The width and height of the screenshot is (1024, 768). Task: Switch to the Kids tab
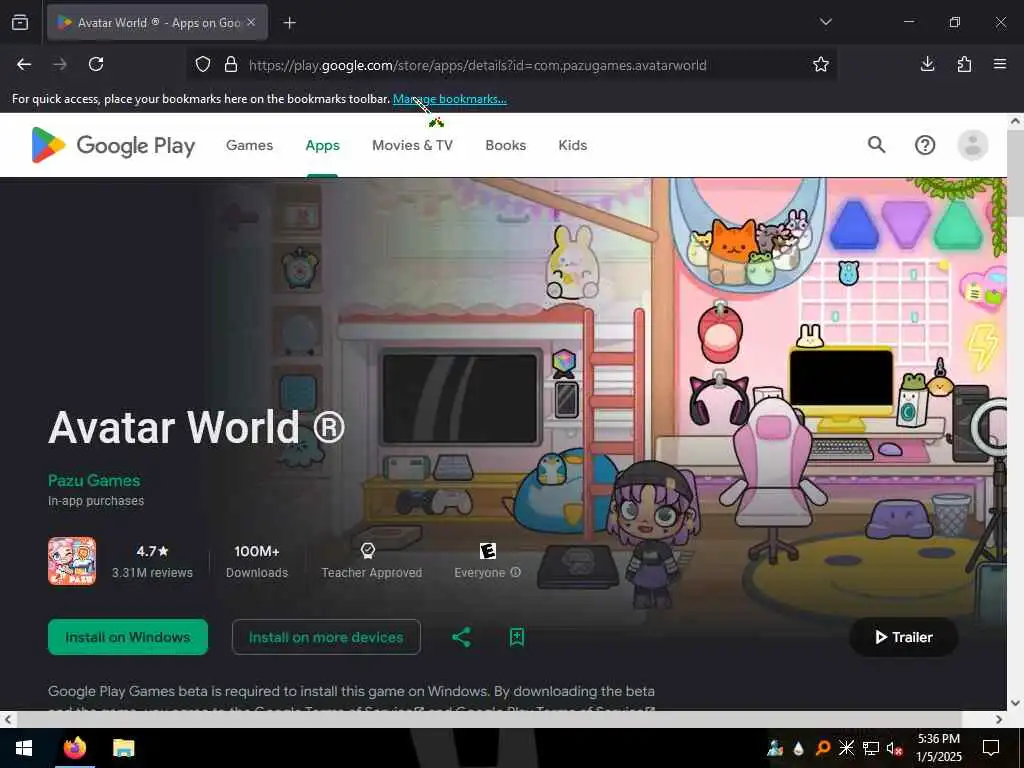pos(573,145)
